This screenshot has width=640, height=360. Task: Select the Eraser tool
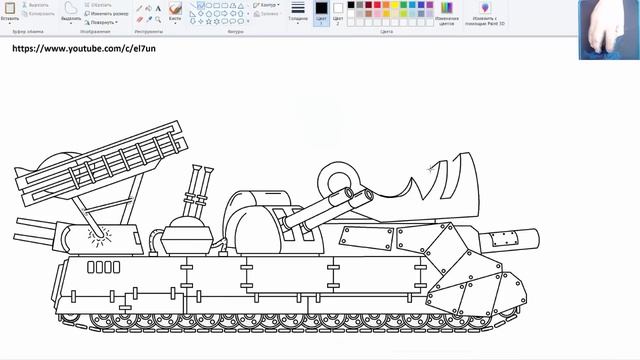coord(140,19)
